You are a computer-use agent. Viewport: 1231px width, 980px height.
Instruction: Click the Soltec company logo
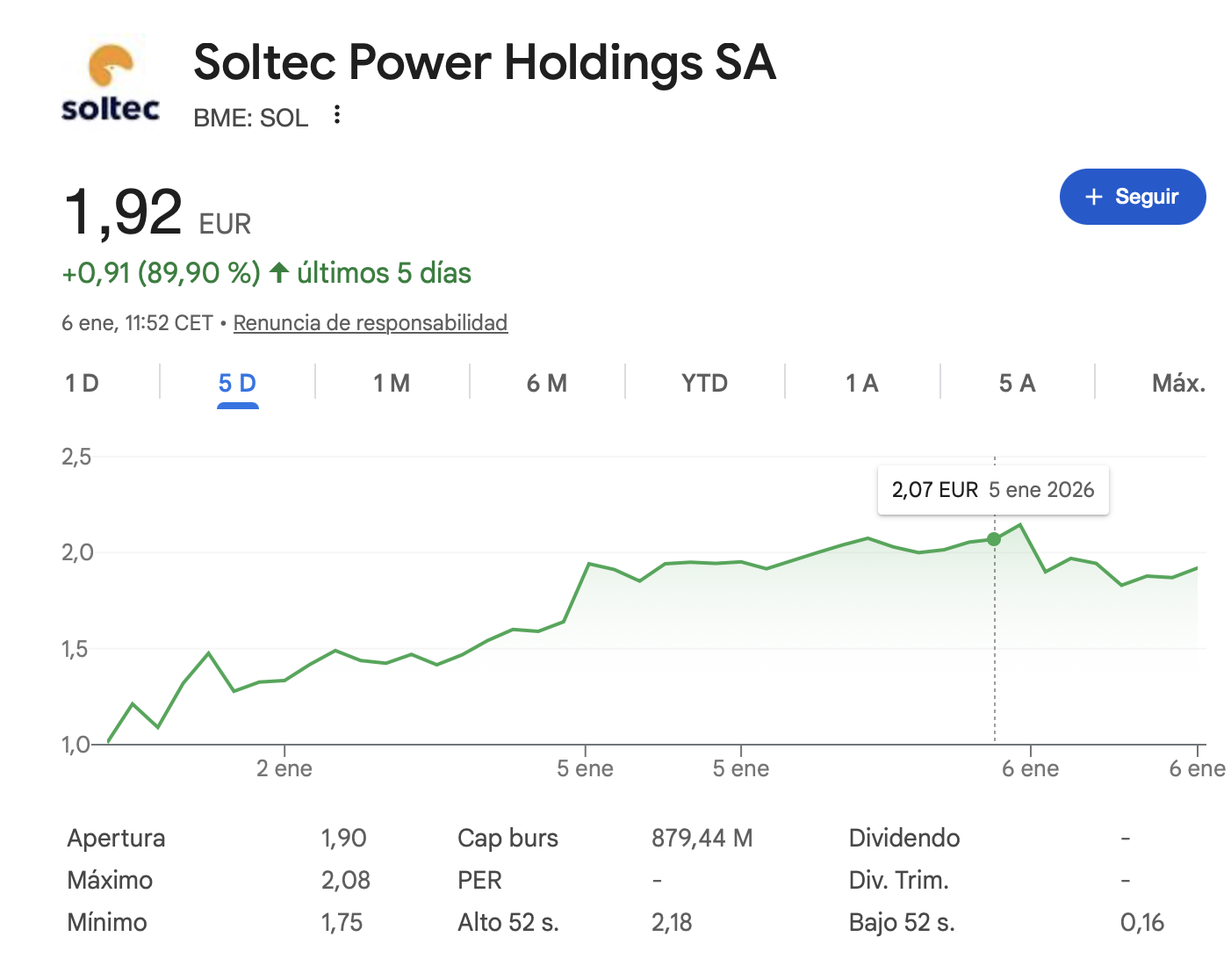coord(111,83)
